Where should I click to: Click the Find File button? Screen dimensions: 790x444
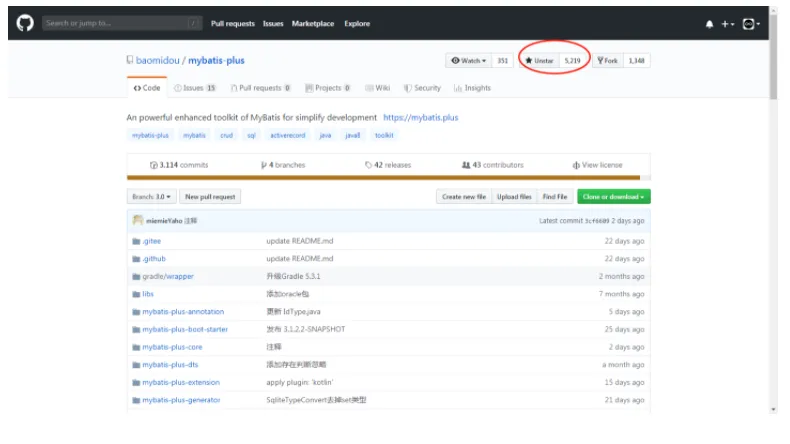(x=555, y=197)
